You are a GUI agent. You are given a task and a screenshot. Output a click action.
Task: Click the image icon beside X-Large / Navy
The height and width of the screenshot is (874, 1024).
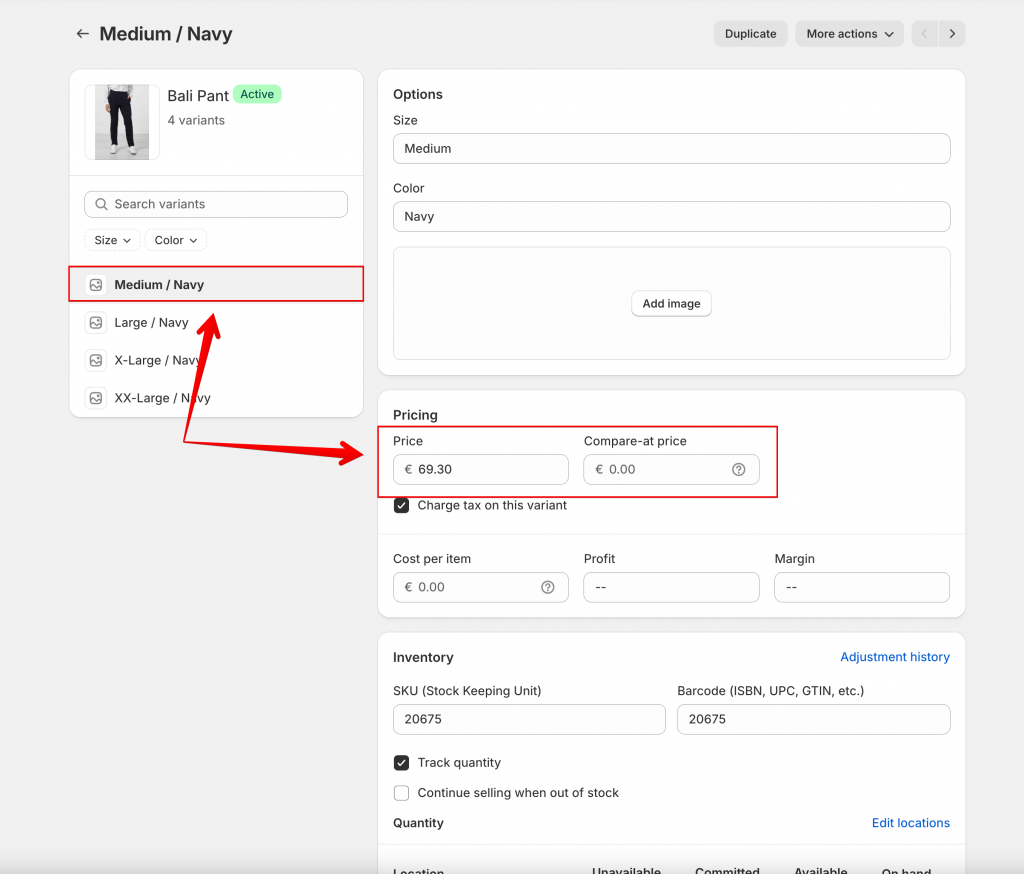pos(96,361)
